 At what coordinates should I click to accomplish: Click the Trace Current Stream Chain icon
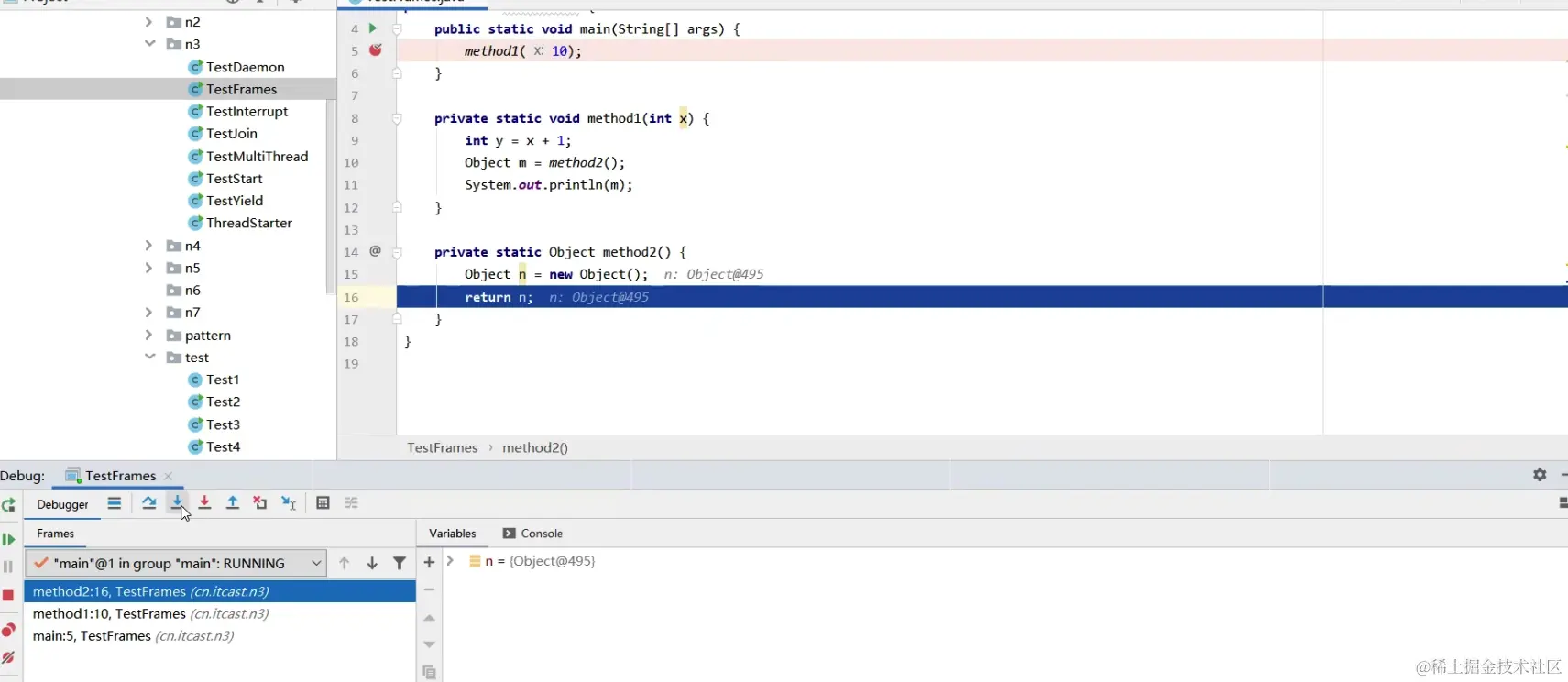pyautogui.click(x=351, y=502)
